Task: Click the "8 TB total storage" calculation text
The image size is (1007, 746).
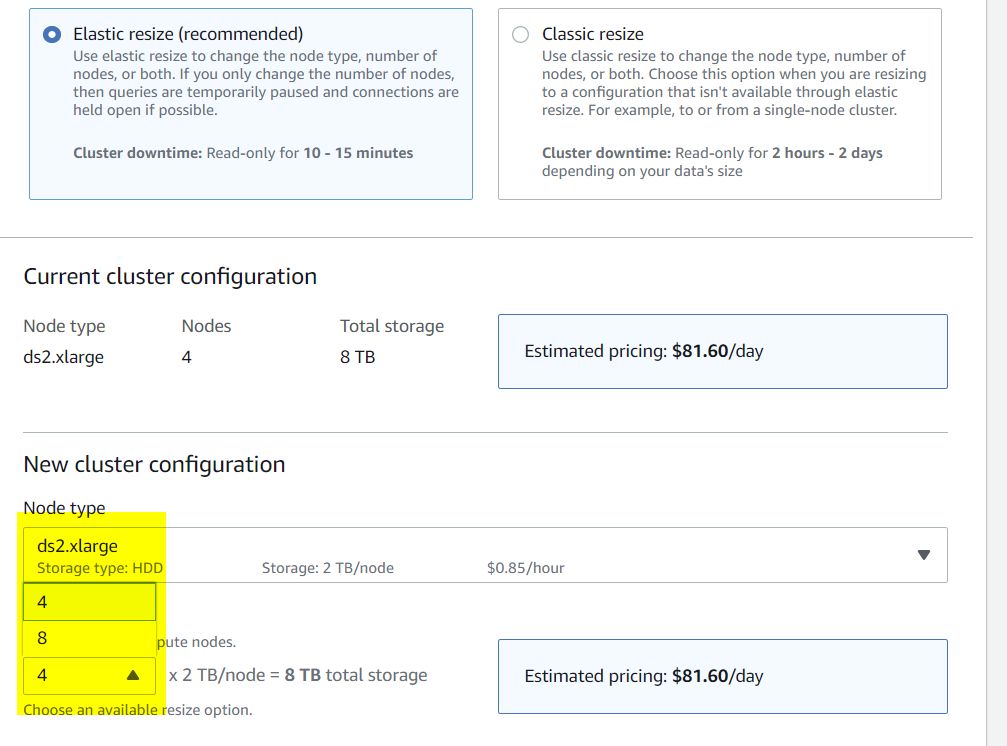Action: point(356,675)
